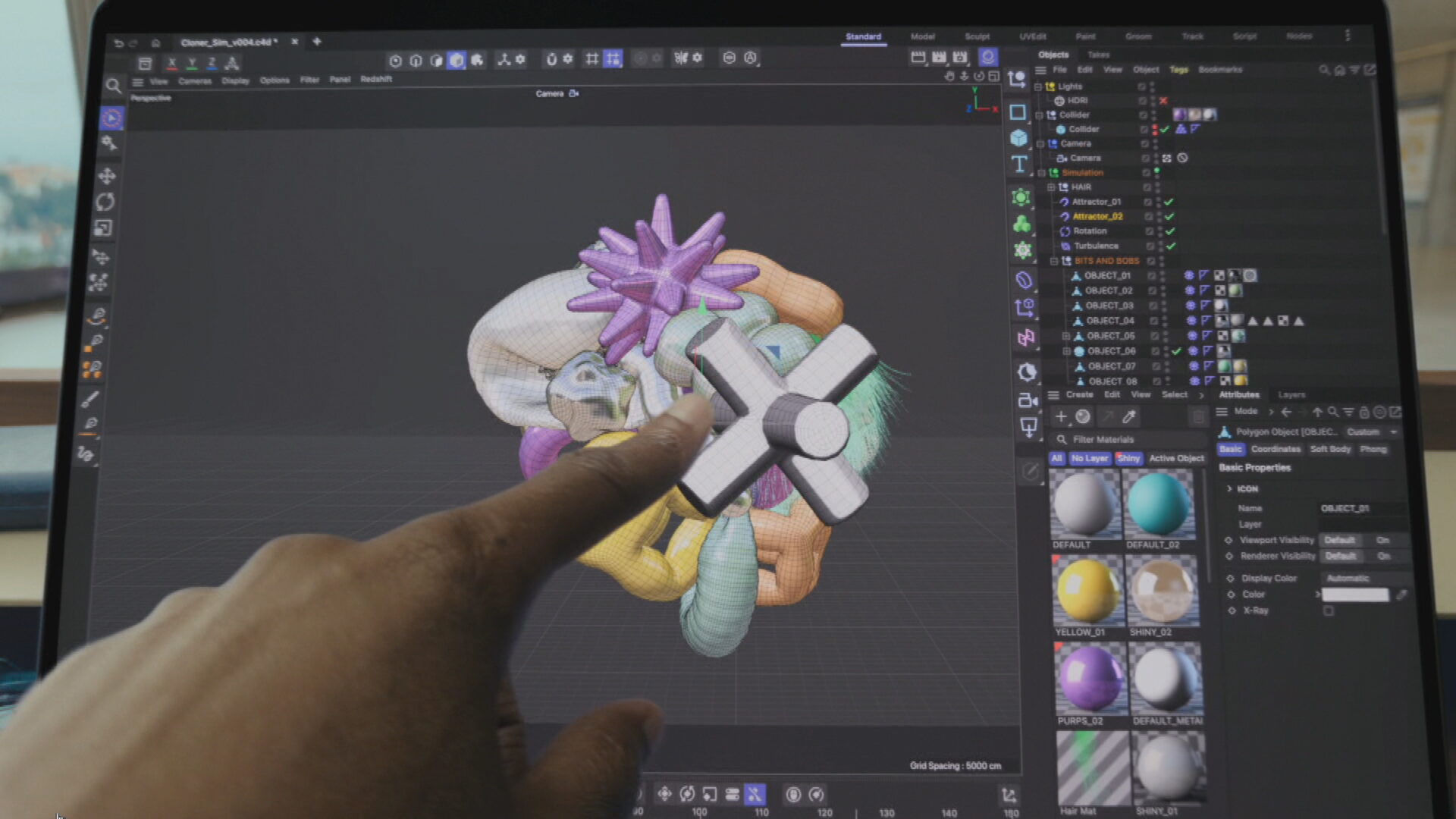Collapse the BITS AND BOBS group
Screen dimensions: 1456x819
(x=1053, y=261)
